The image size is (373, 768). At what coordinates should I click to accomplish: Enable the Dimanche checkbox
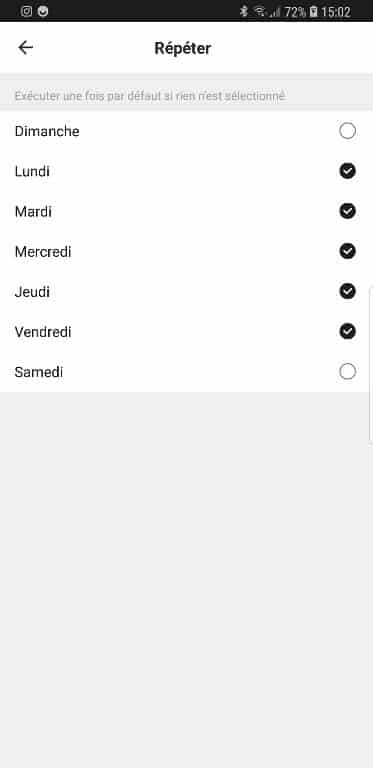tap(348, 131)
